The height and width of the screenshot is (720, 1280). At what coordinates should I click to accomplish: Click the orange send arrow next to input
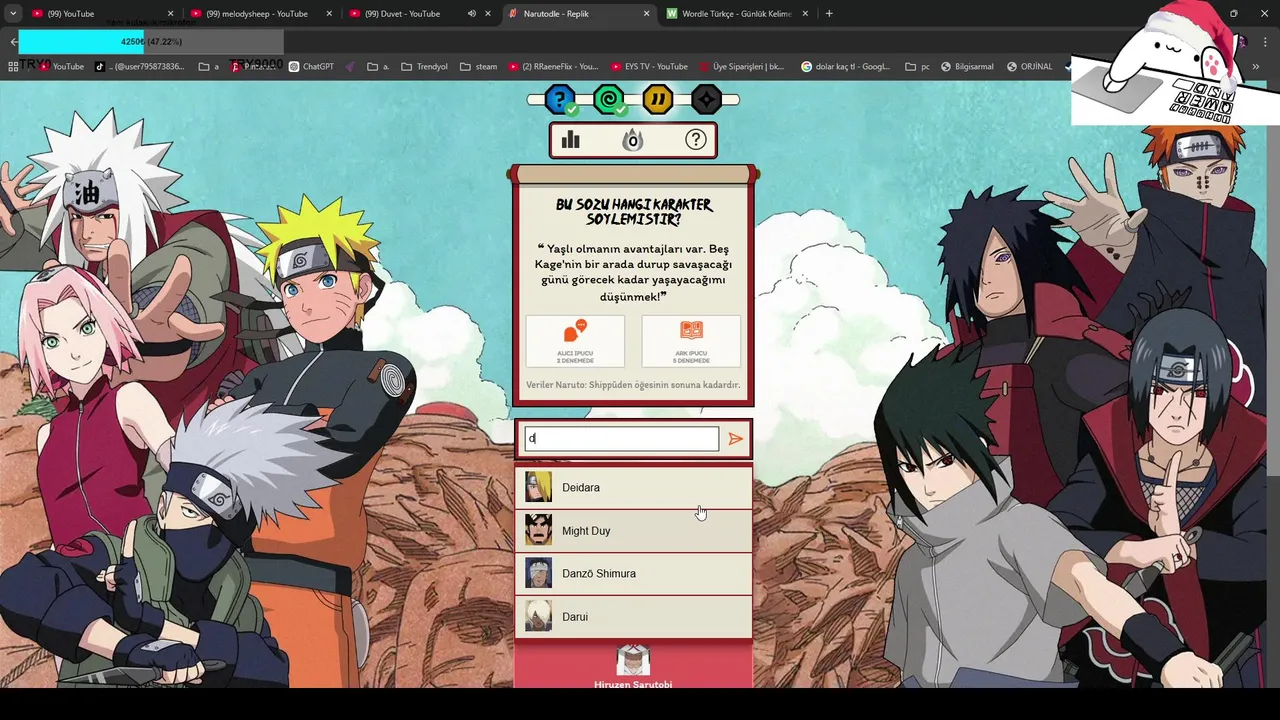point(736,438)
